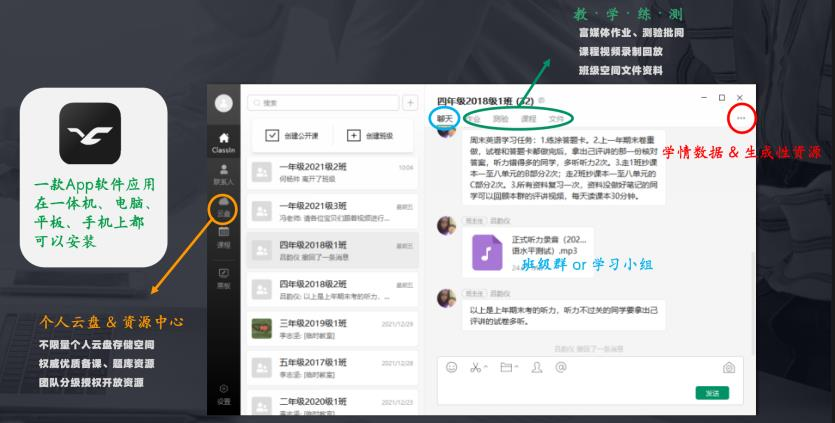Image resolution: width=835 pixels, height=423 pixels.
Task: Open the 黑板 blackboard section
Action: pyautogui.click(x=224, y=279)
